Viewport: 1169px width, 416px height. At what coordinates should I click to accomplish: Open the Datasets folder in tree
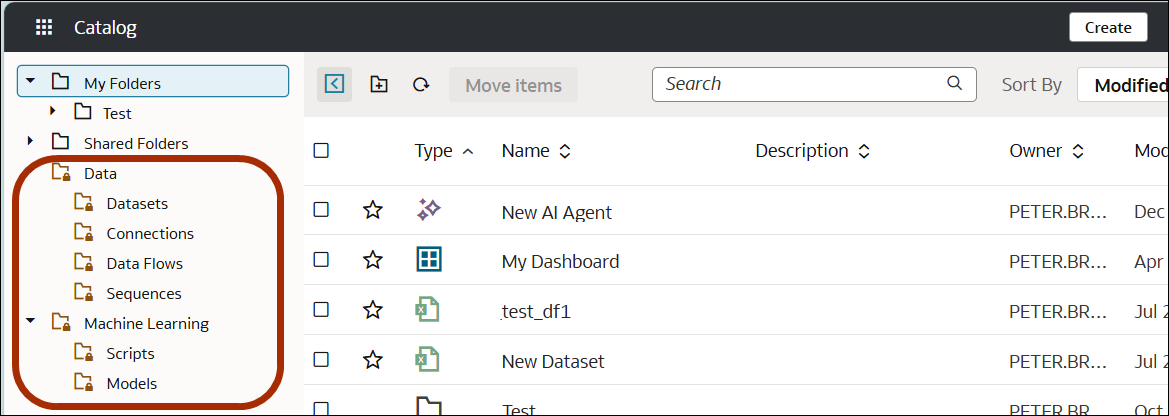[x=137, y=204]
